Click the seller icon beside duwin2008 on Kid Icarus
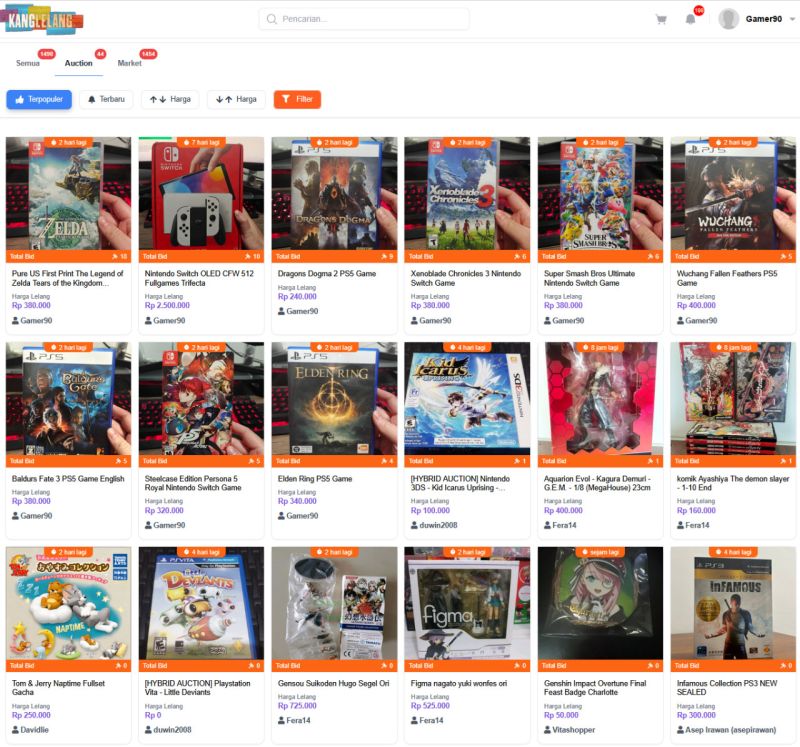The width and height of the screenshot is (800, 747). click(x=414, y=525)
